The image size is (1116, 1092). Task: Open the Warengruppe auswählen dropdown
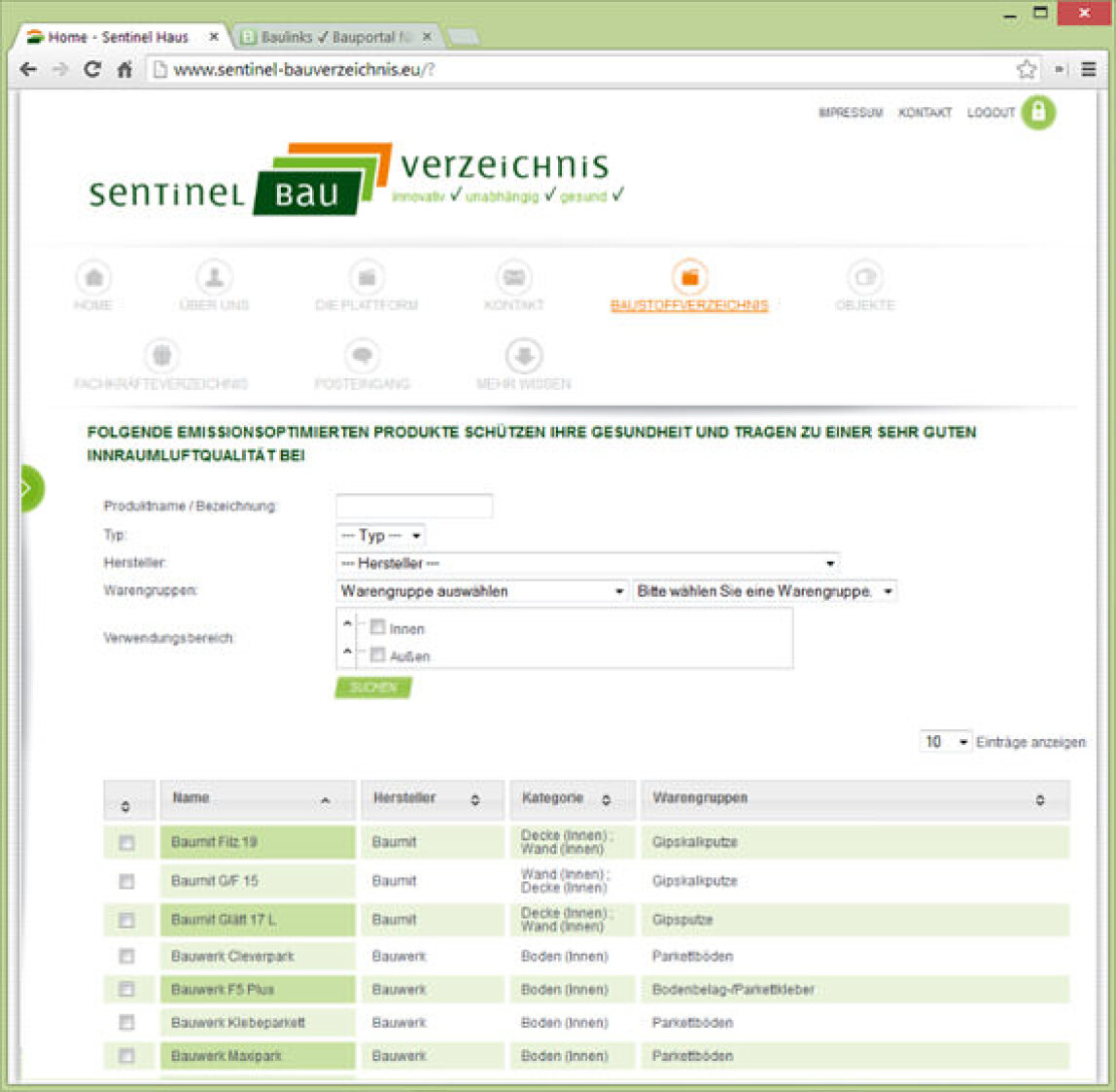point(482,591)
